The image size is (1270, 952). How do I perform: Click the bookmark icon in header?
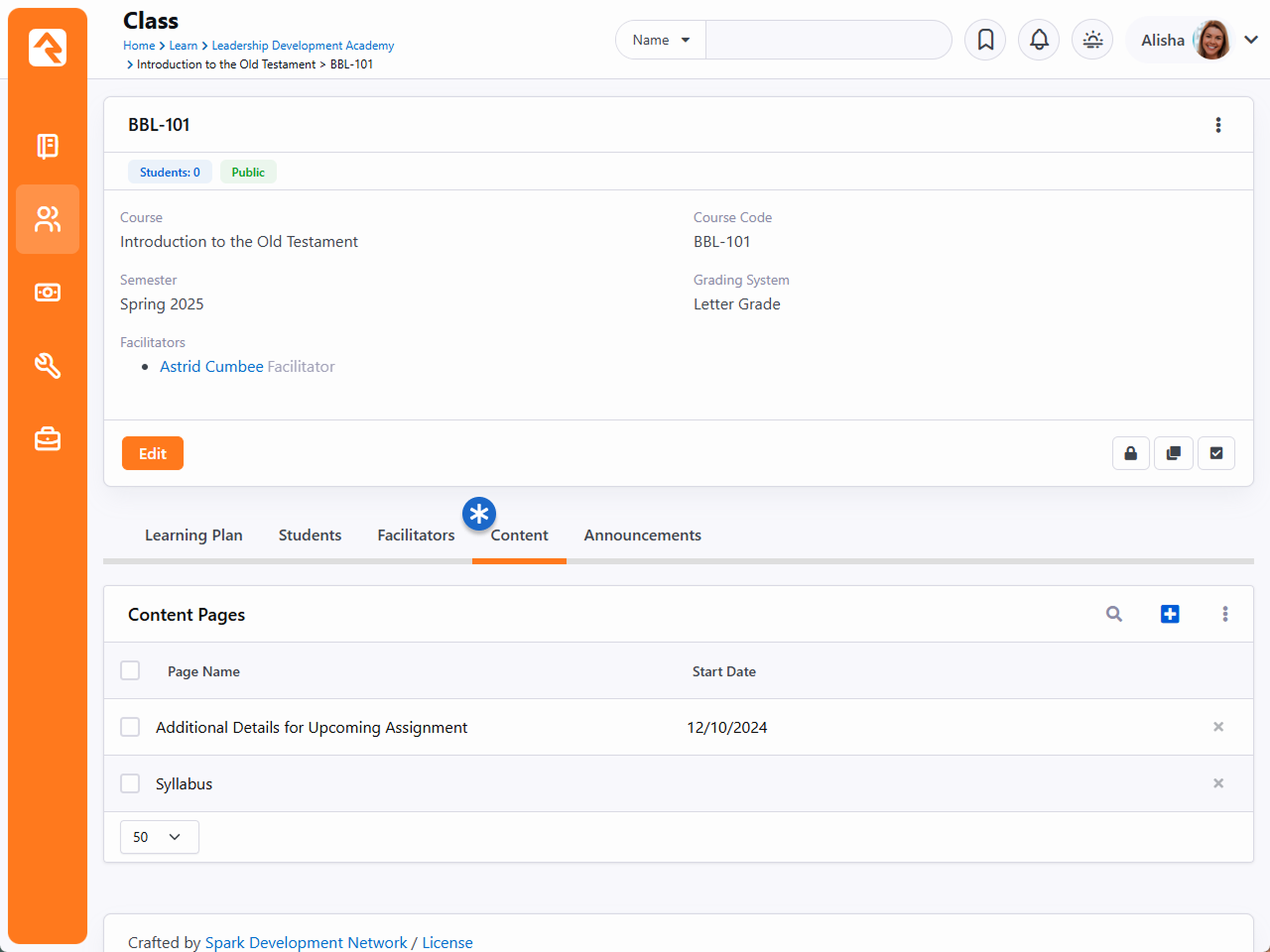[x=985, y=40]
